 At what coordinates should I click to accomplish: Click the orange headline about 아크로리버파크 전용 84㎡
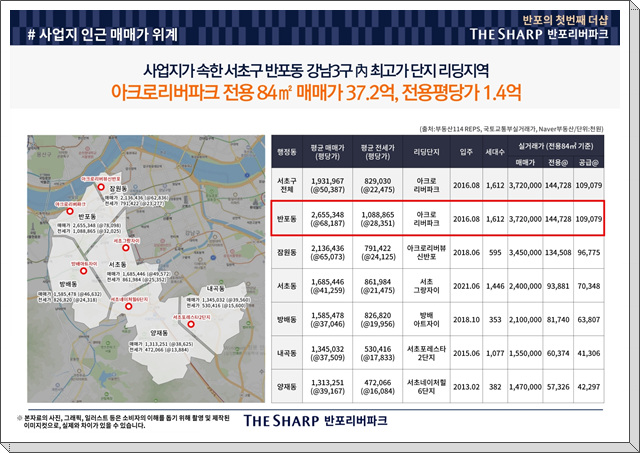click(x=316, y=93)
